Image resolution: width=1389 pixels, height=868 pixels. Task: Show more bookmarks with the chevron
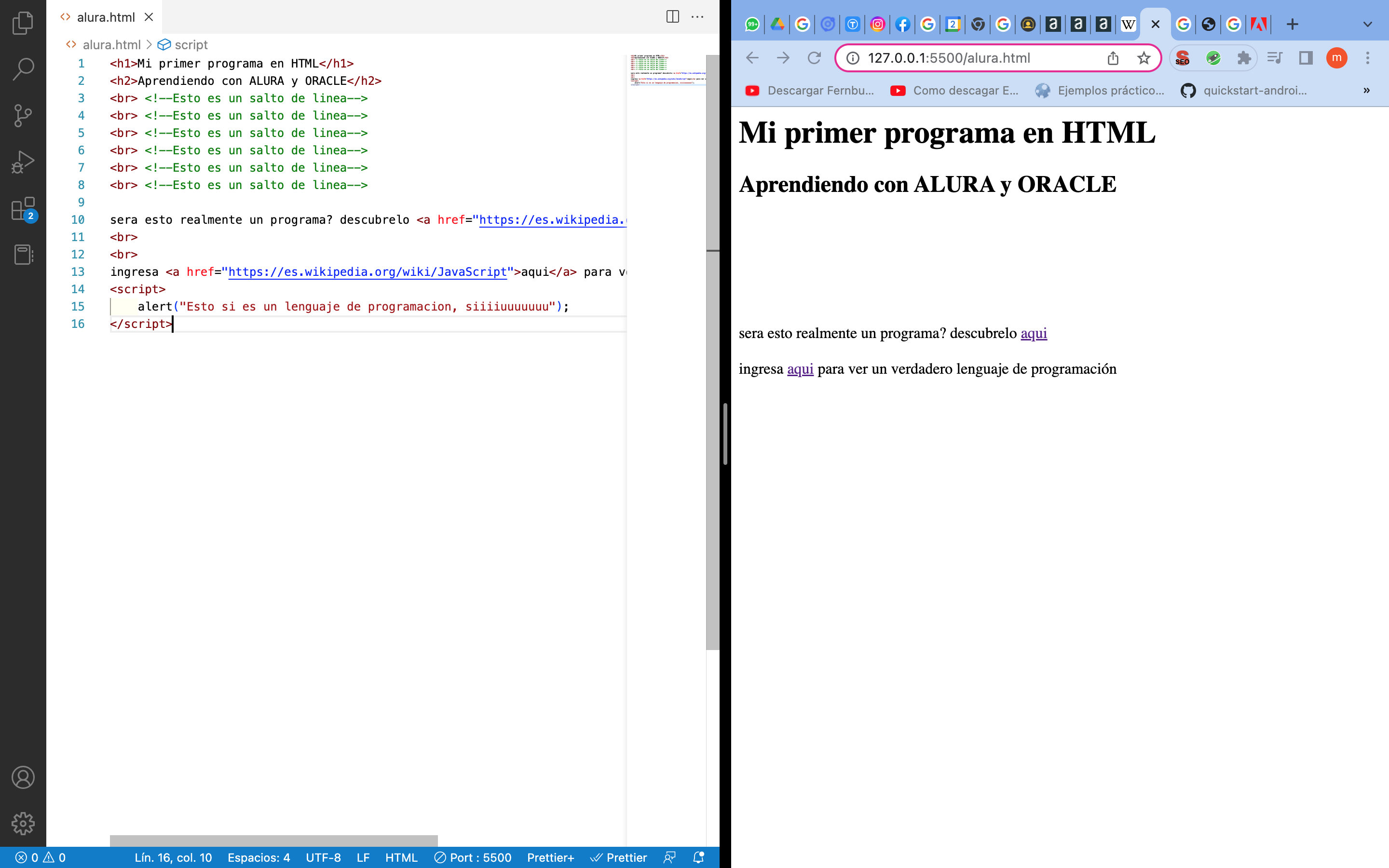point(1367,90)
